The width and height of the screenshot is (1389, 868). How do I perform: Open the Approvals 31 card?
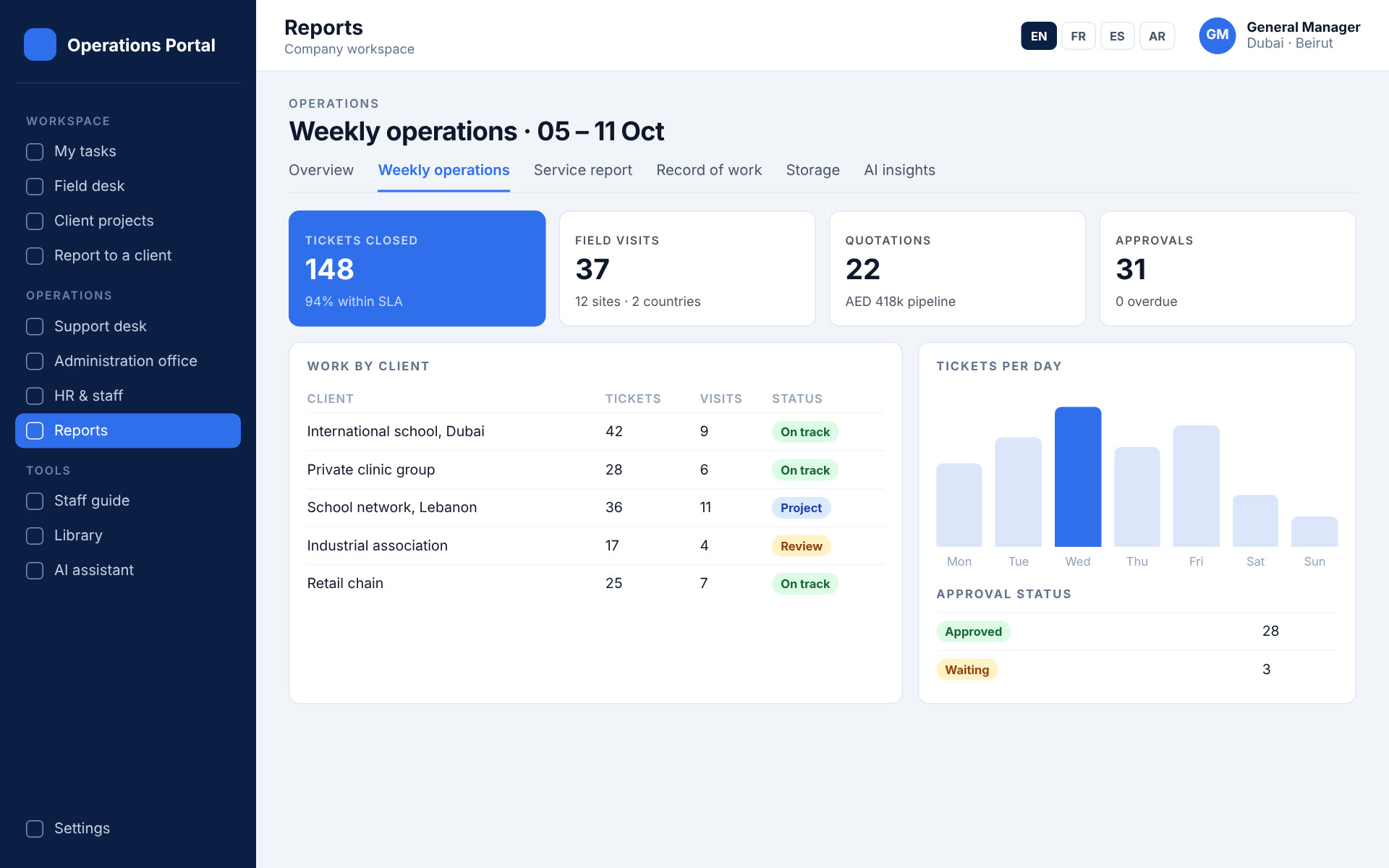[x=1228, y=268]
